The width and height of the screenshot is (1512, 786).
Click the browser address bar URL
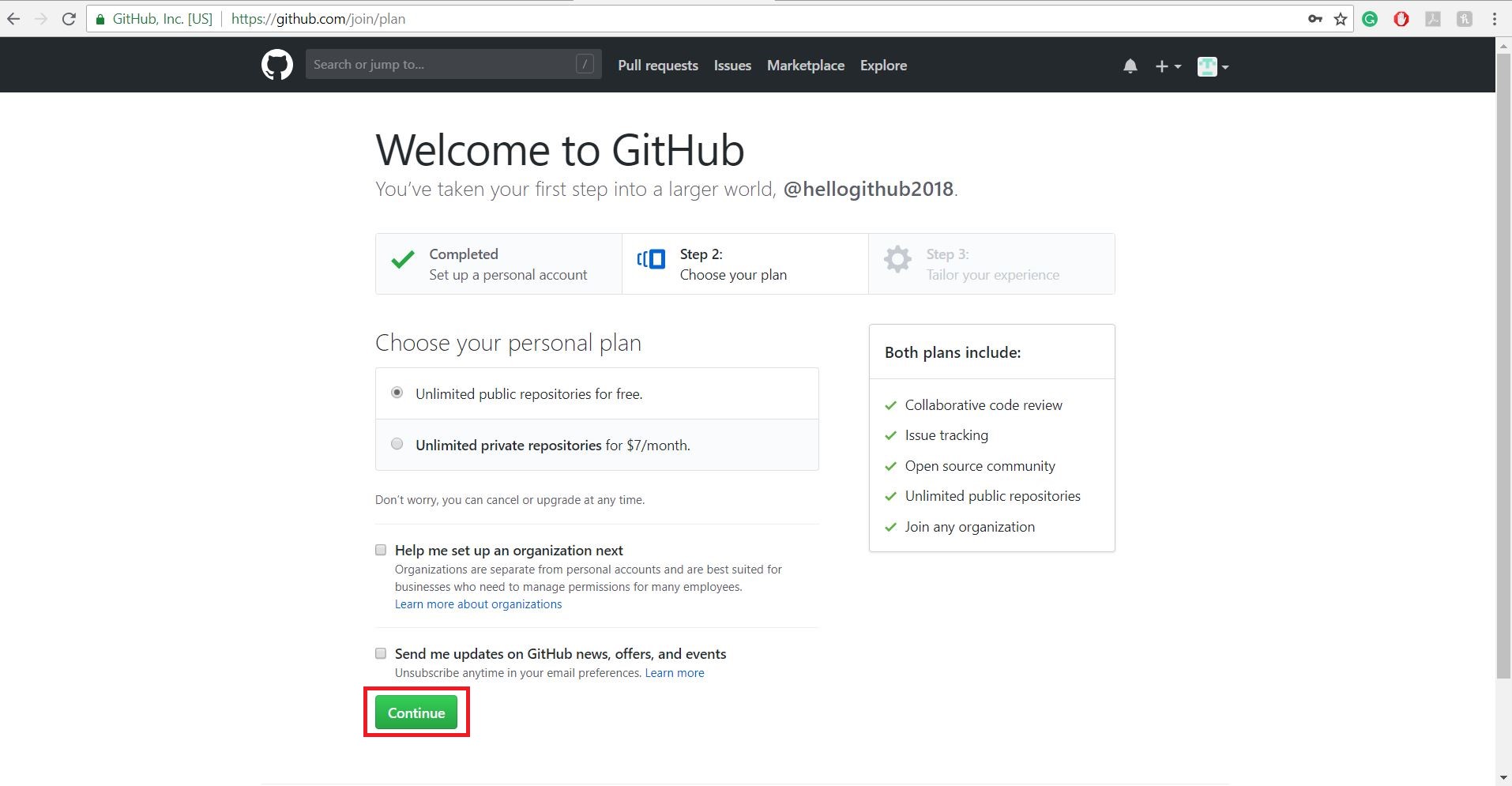[x=318, y=19]
